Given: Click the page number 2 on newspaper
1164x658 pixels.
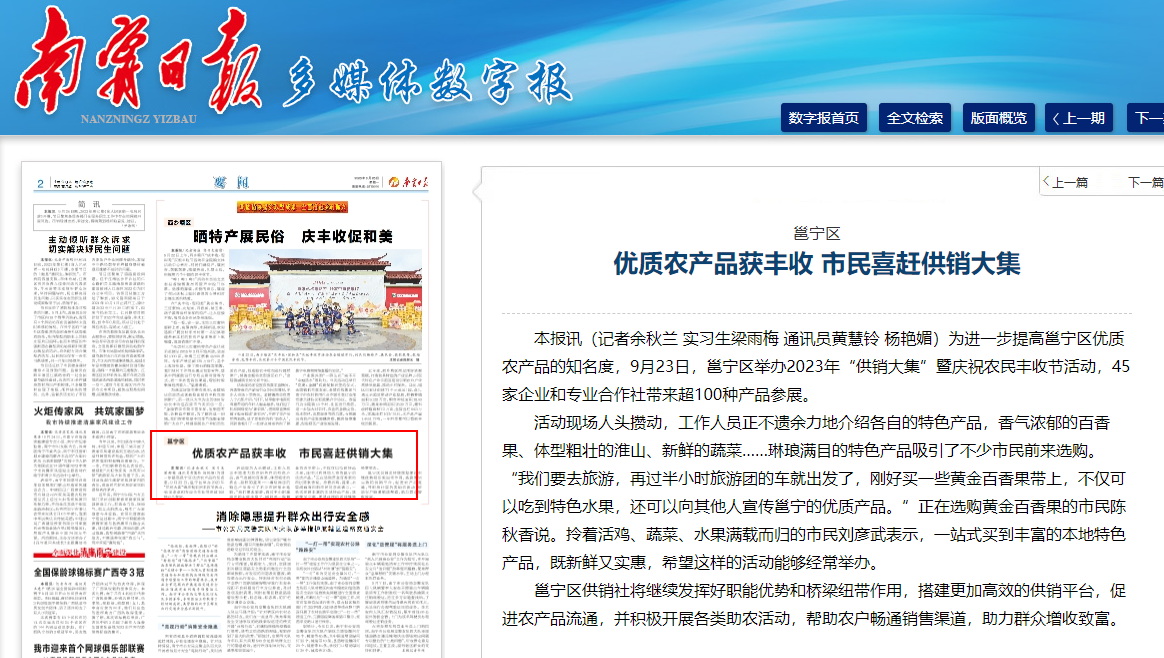Looking at the screenshot, I should (40, 183).
